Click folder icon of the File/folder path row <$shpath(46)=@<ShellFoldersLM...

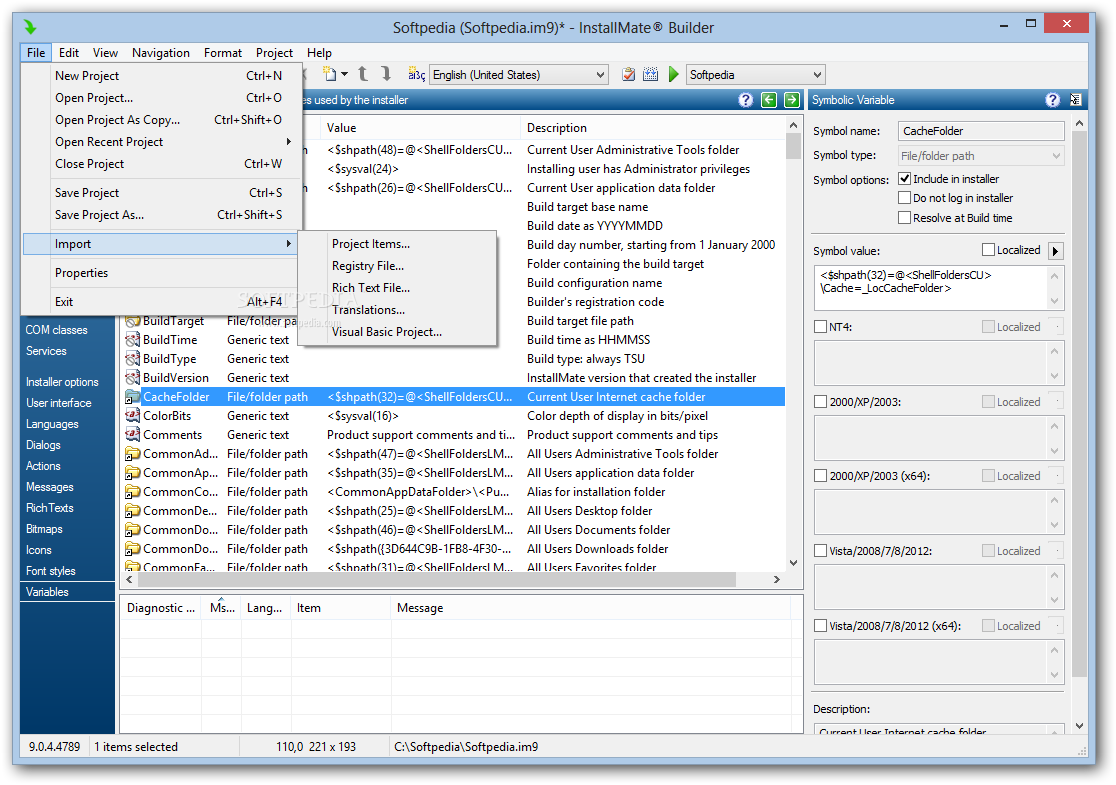pyautogui.click(x=132, y=530)
